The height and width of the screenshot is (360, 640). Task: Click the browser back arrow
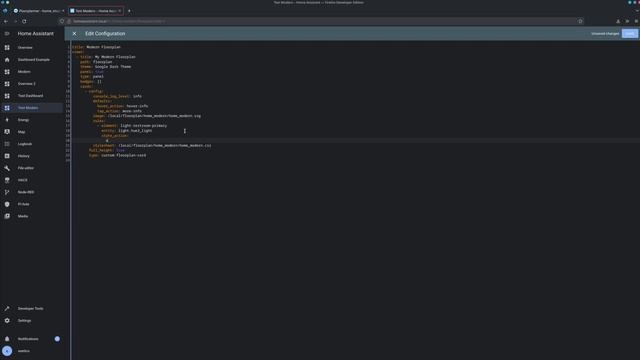pyautogui.click(x=6, y=21)
